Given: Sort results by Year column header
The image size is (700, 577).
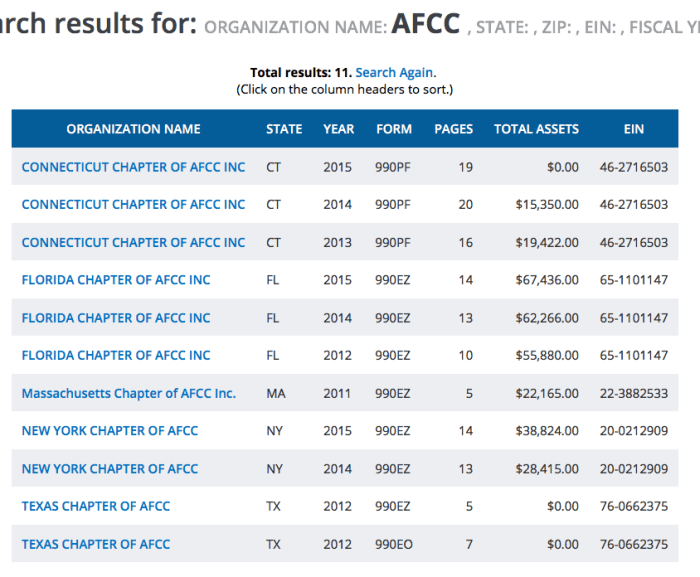Looking at the screenshot, I should (338, 129).
